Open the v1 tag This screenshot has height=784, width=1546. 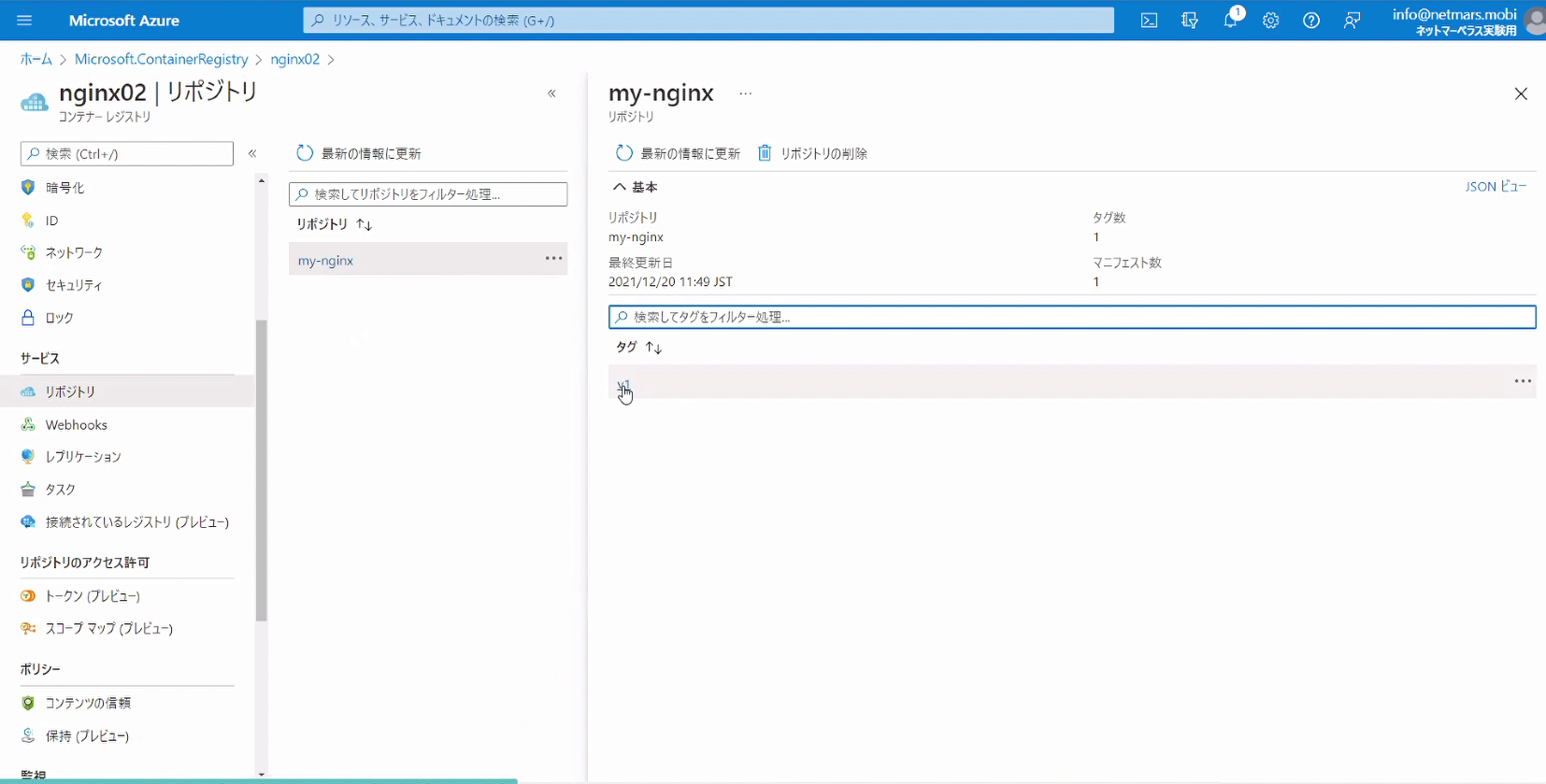click(x=623, y=384)
